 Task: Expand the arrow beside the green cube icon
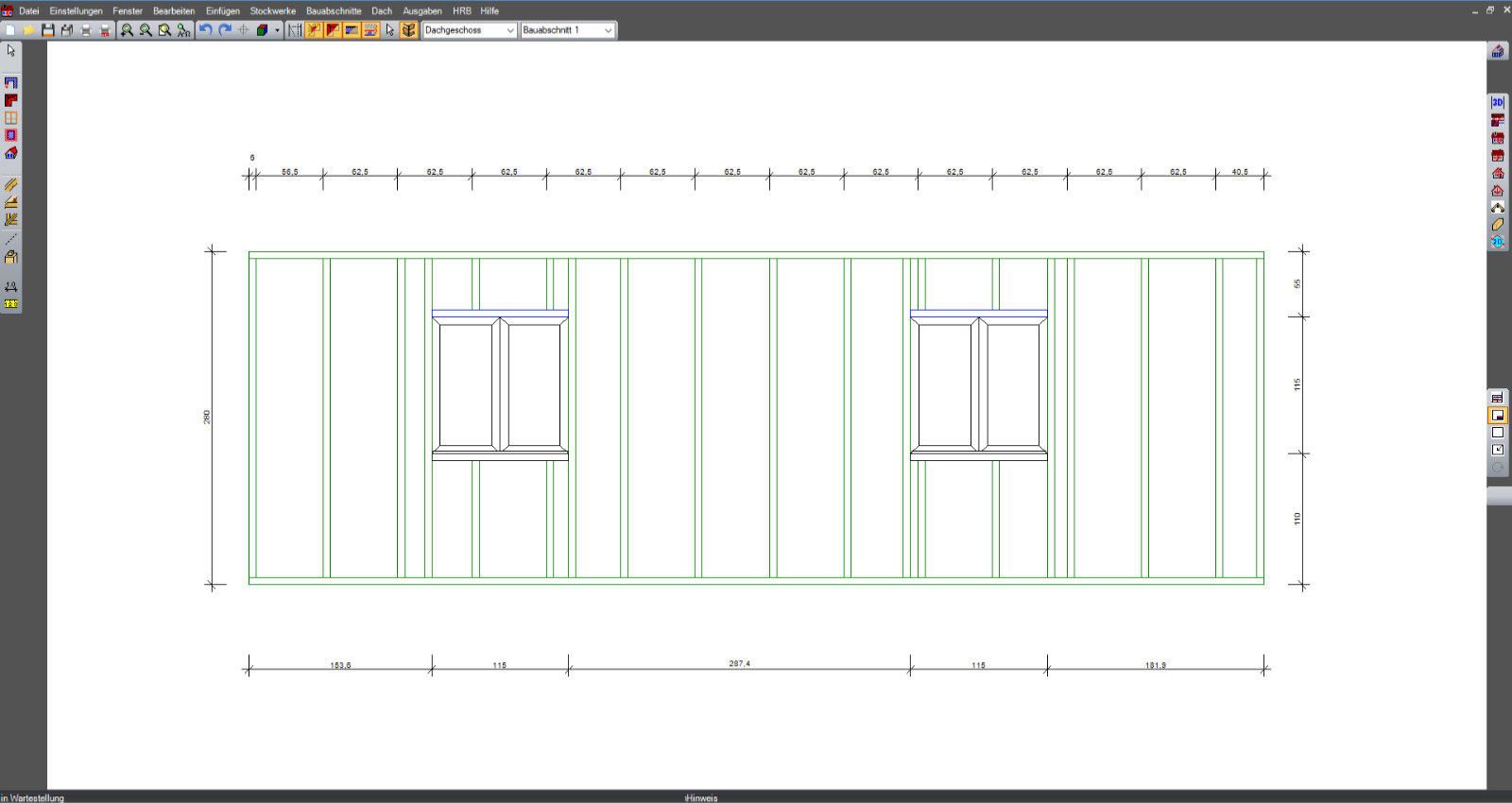(x=277, y=30)
